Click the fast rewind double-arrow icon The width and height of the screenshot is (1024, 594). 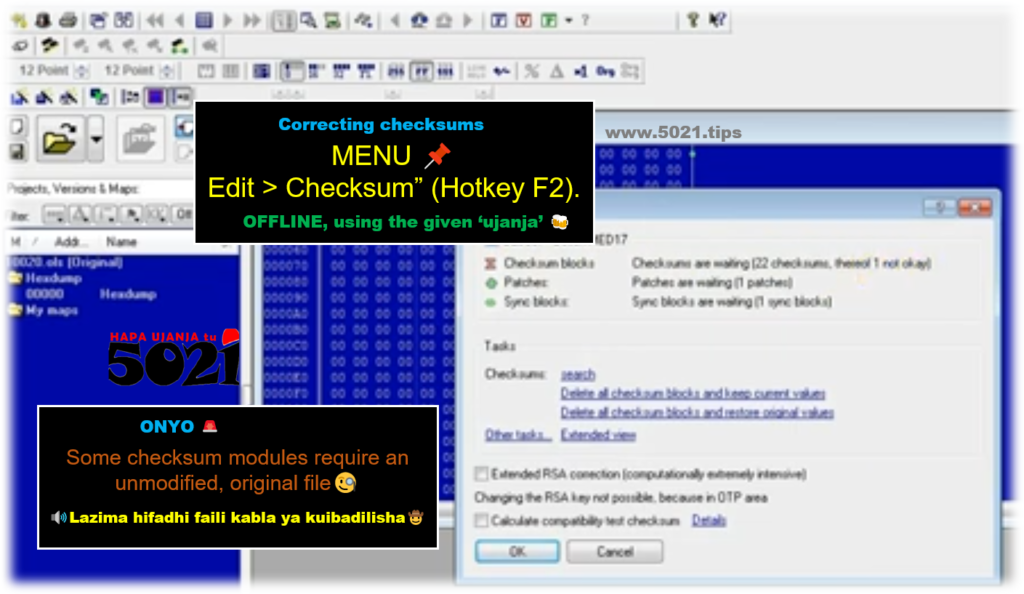click(x=155, y=19)
